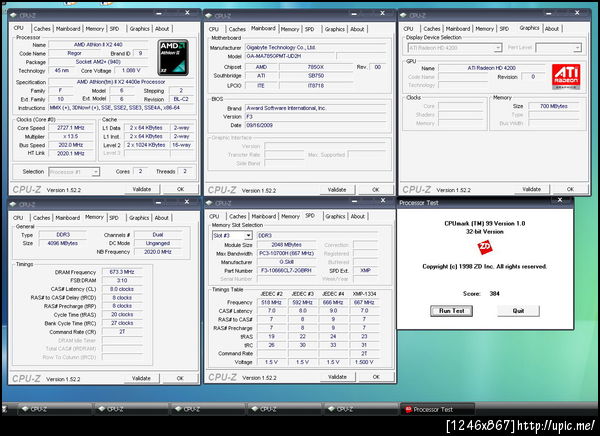
Task: Click Quit in the Processor Test window
Action: 518,311
